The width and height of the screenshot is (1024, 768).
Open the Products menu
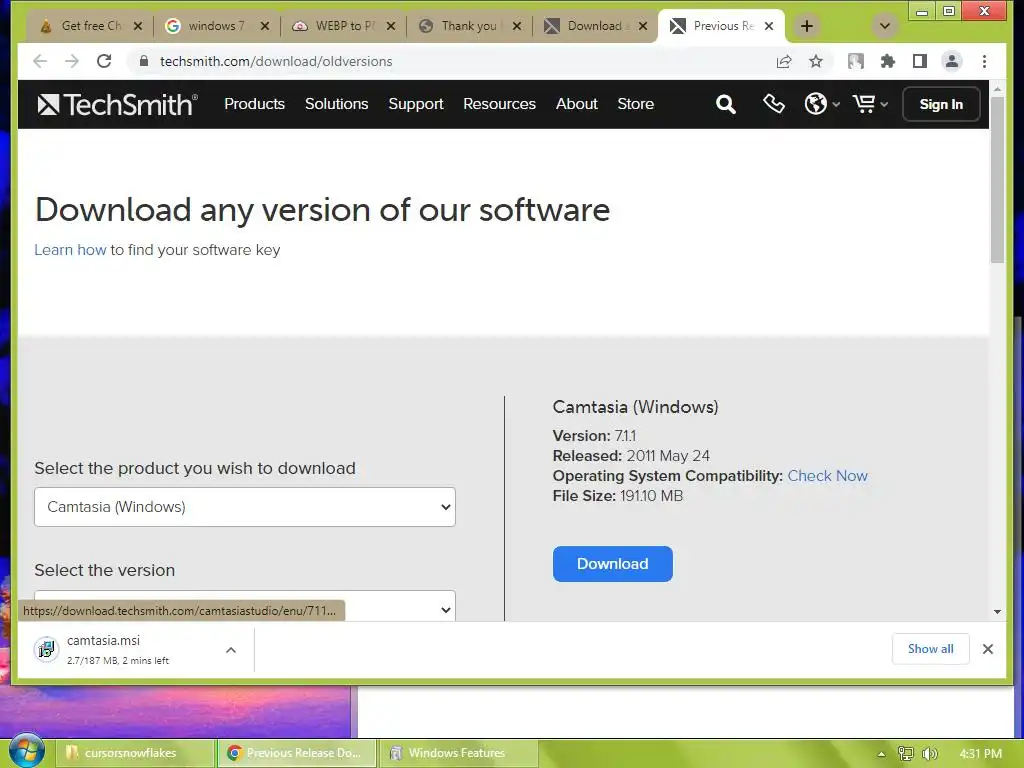click(x=254, y=104)
